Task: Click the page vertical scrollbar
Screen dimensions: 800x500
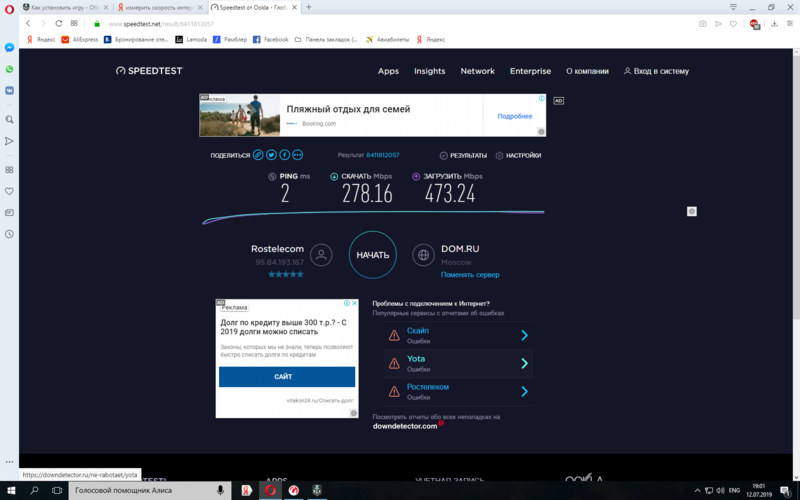Action: 796,189
